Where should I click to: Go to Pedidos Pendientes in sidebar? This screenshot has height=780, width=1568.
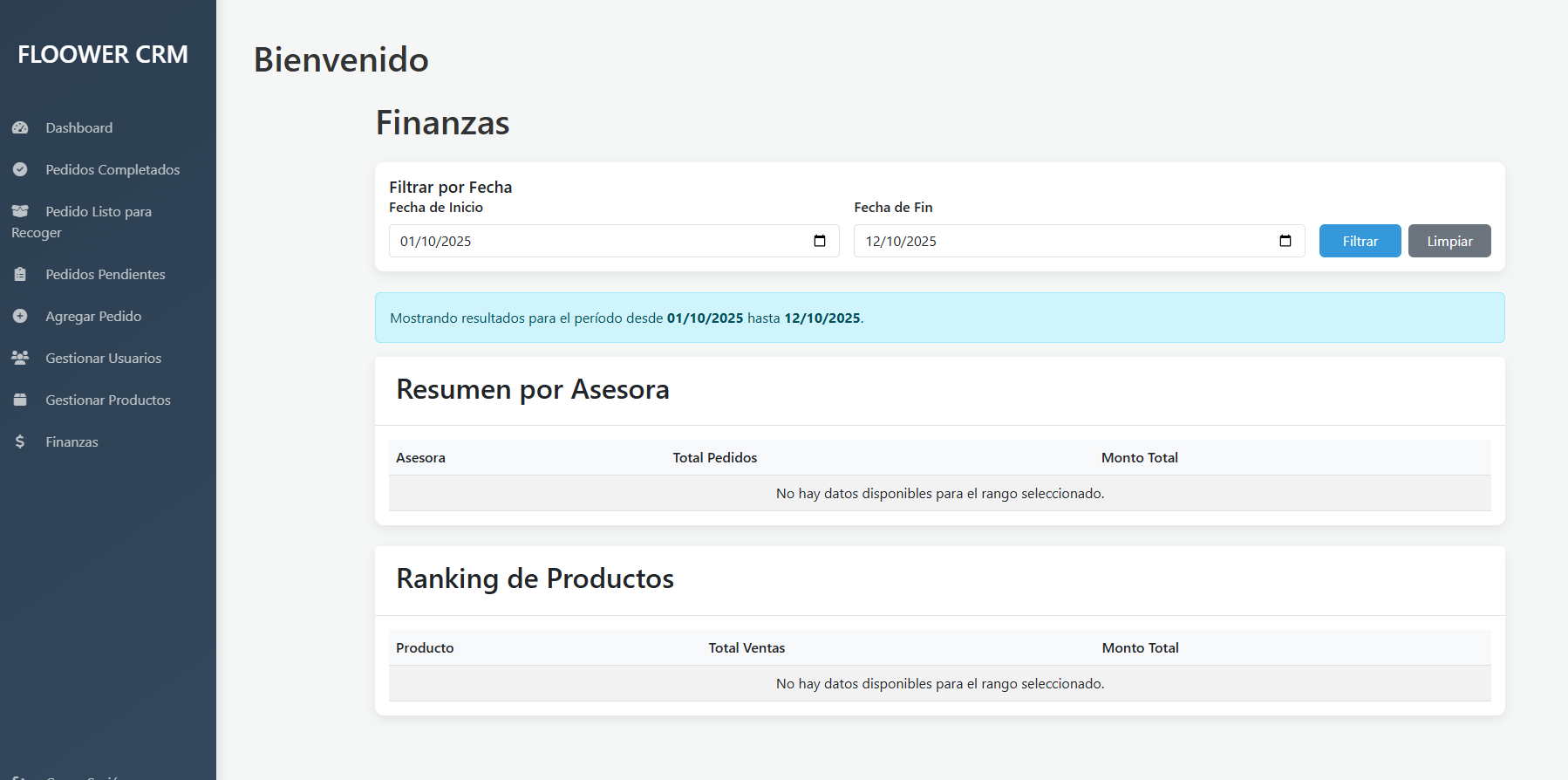coord(105,274)
